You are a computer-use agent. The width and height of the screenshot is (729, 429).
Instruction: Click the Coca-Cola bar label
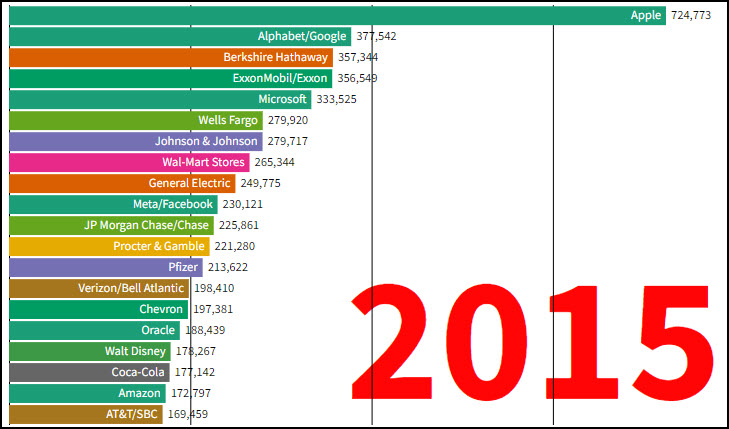(x=138, y=372)
